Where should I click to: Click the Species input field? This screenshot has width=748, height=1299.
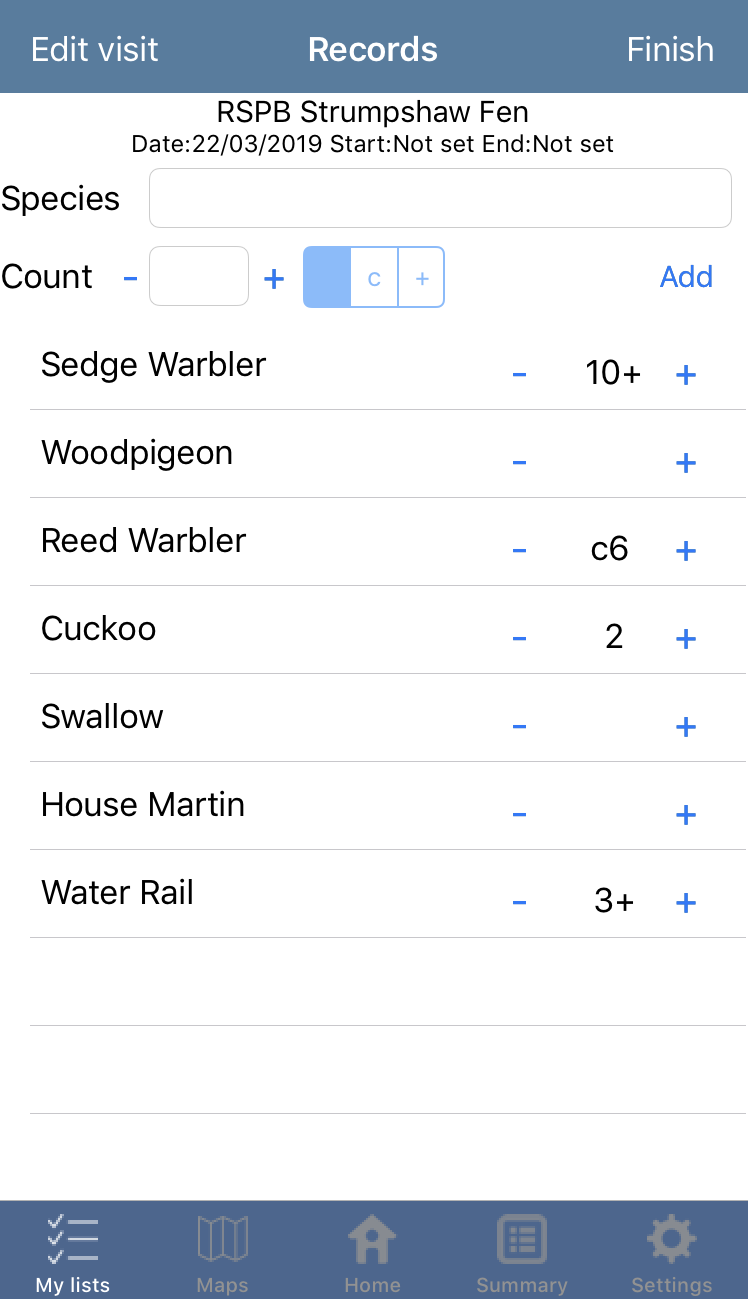[440, 198]
